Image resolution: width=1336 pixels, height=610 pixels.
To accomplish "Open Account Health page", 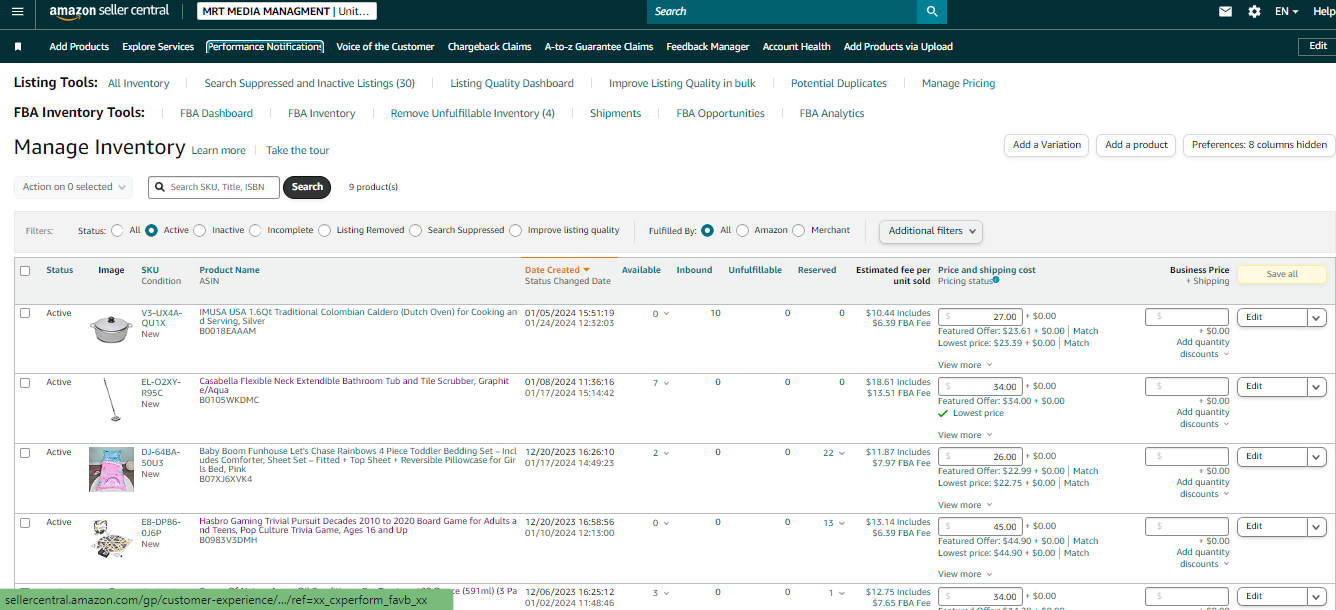I will point(796,46).
